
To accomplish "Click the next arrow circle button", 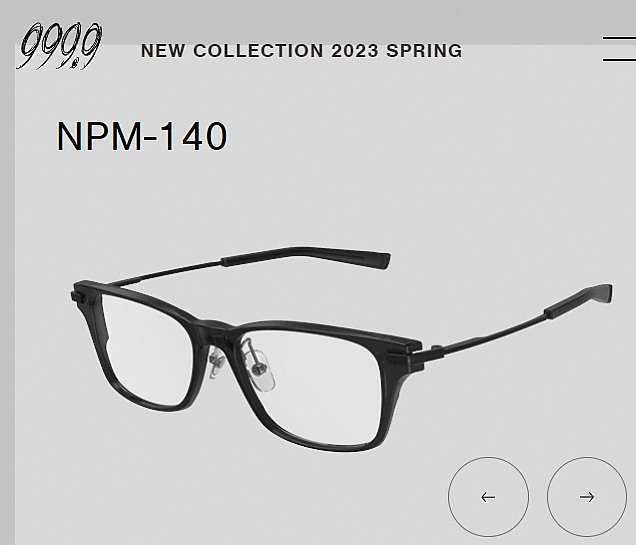I will click(x=587, y=497).
